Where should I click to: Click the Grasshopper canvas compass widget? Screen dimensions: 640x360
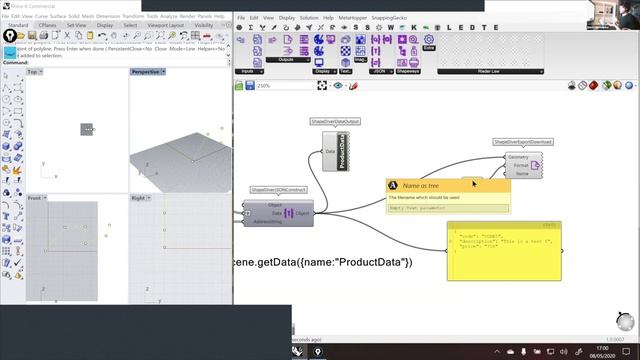pyautogui.click(x=625, y=322)
